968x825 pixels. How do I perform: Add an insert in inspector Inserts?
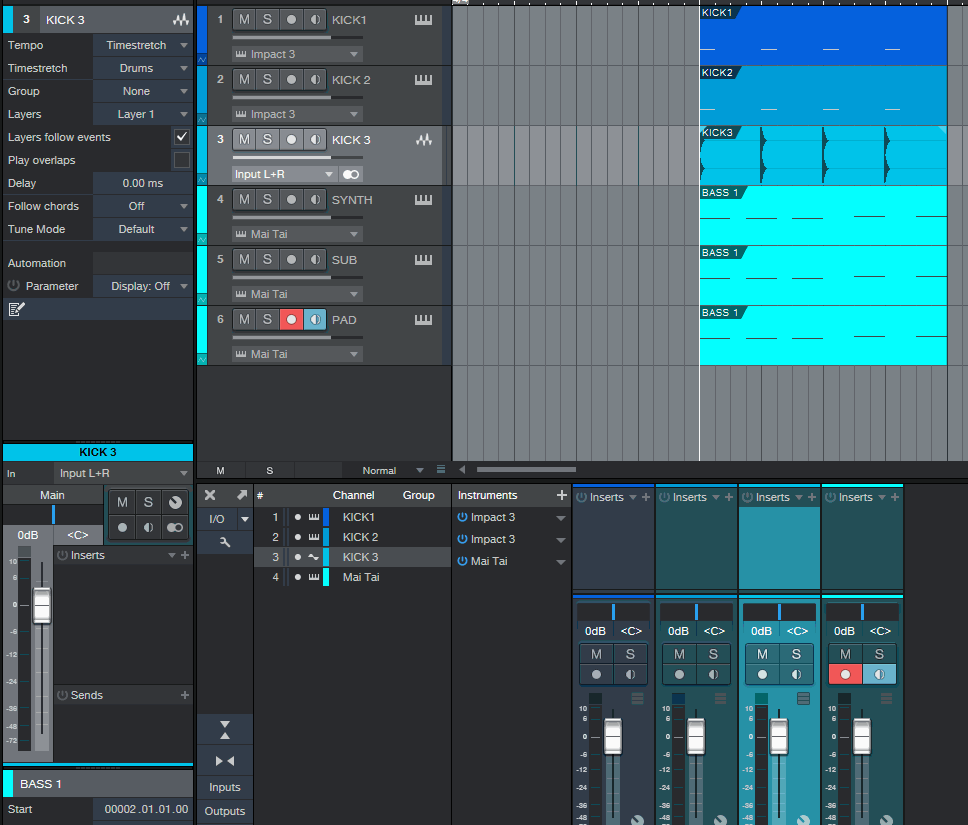click(185, 555)
